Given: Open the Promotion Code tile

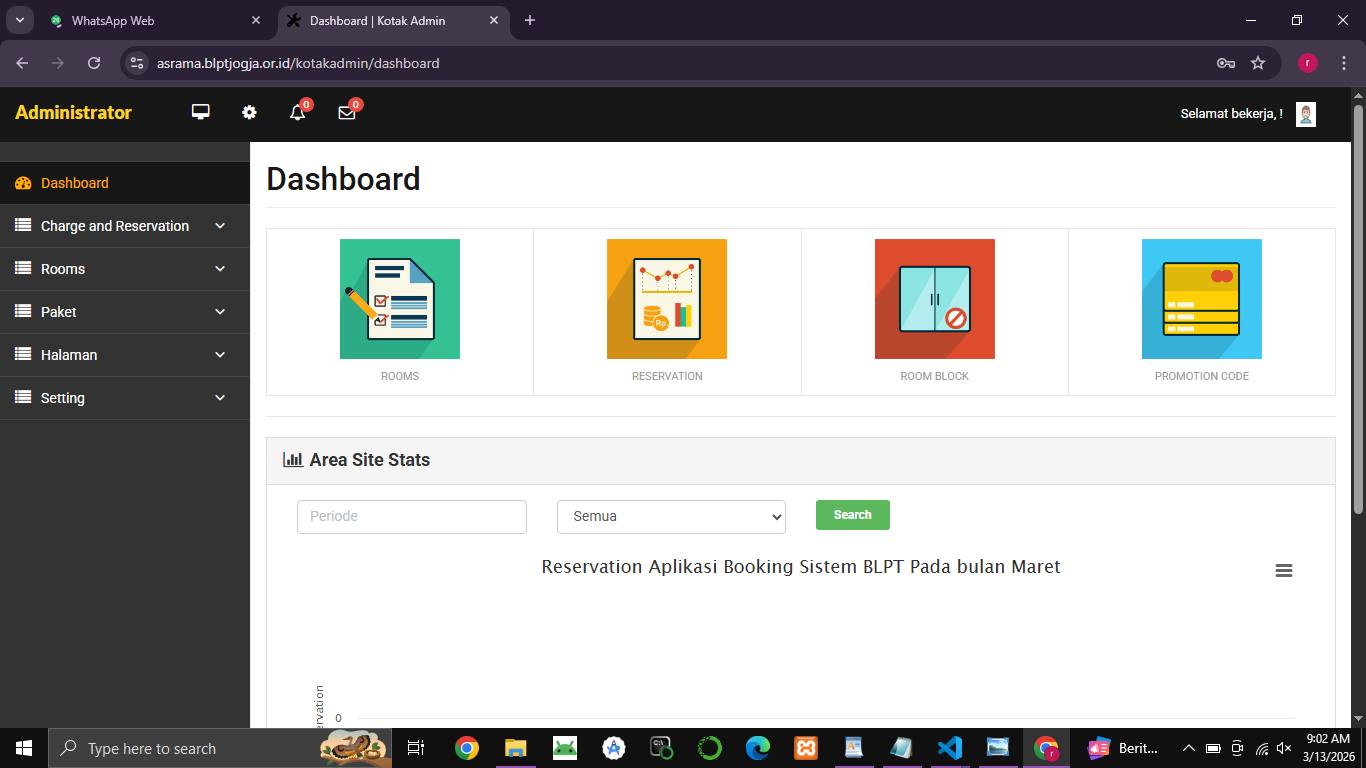Looking at the screenshot, I should pos(1201,299).
